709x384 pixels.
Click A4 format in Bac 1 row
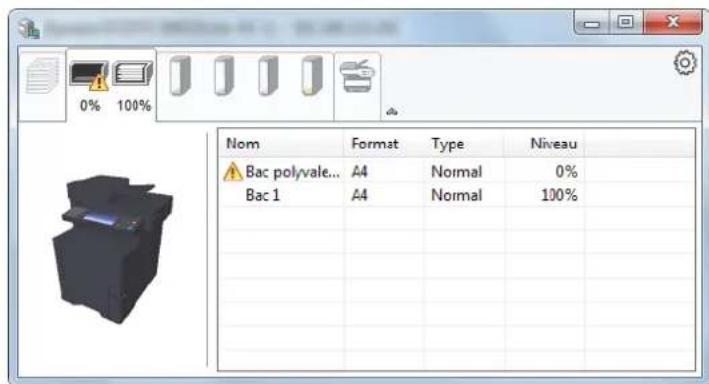(359, 195)
